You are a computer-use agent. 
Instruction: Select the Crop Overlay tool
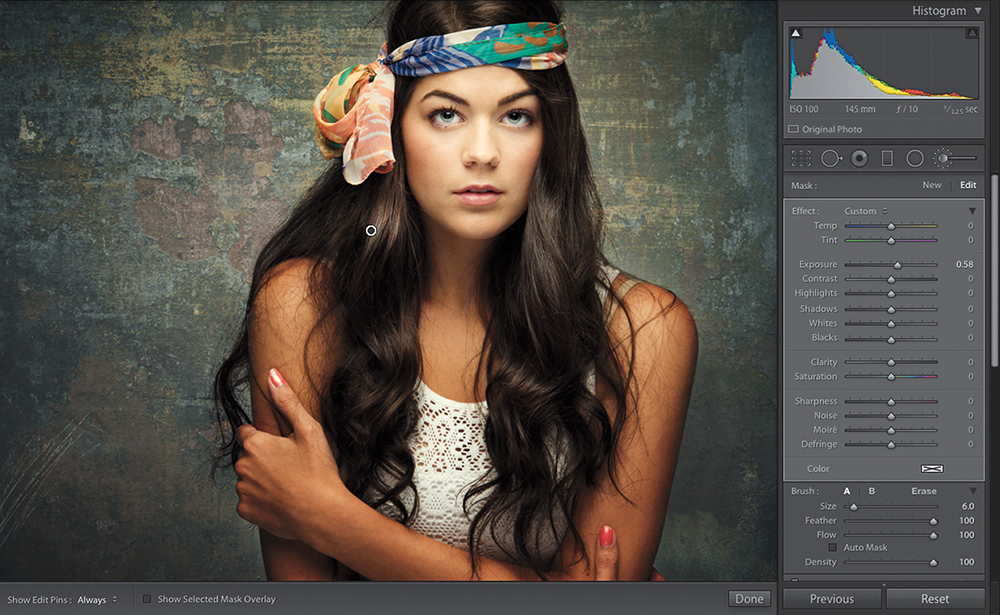coord(801,158)
